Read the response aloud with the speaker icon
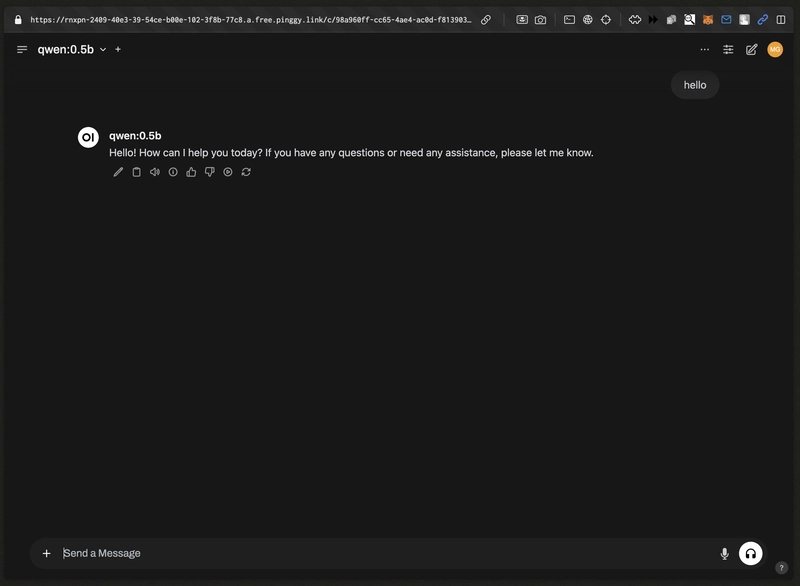Viewport: 800px width, 586px height. point(155,172)
